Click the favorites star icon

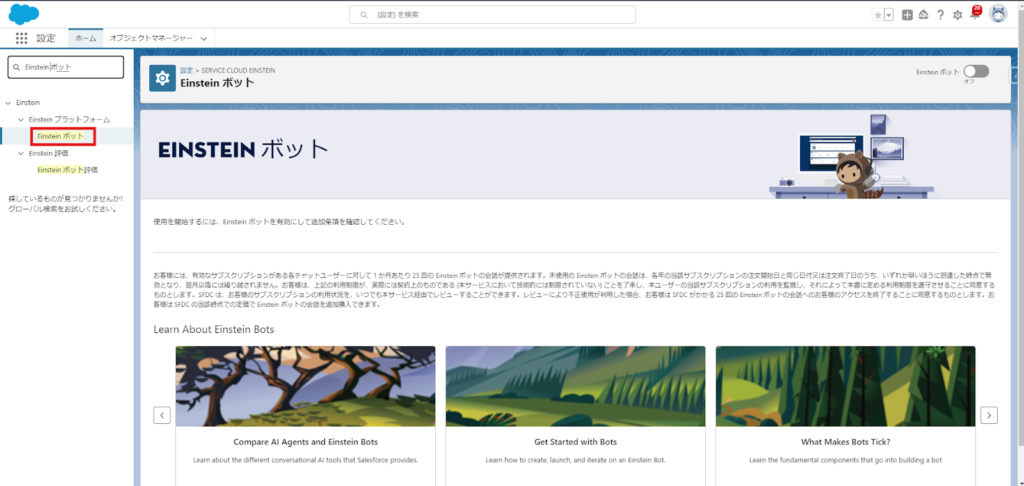[x=877, y=15]
